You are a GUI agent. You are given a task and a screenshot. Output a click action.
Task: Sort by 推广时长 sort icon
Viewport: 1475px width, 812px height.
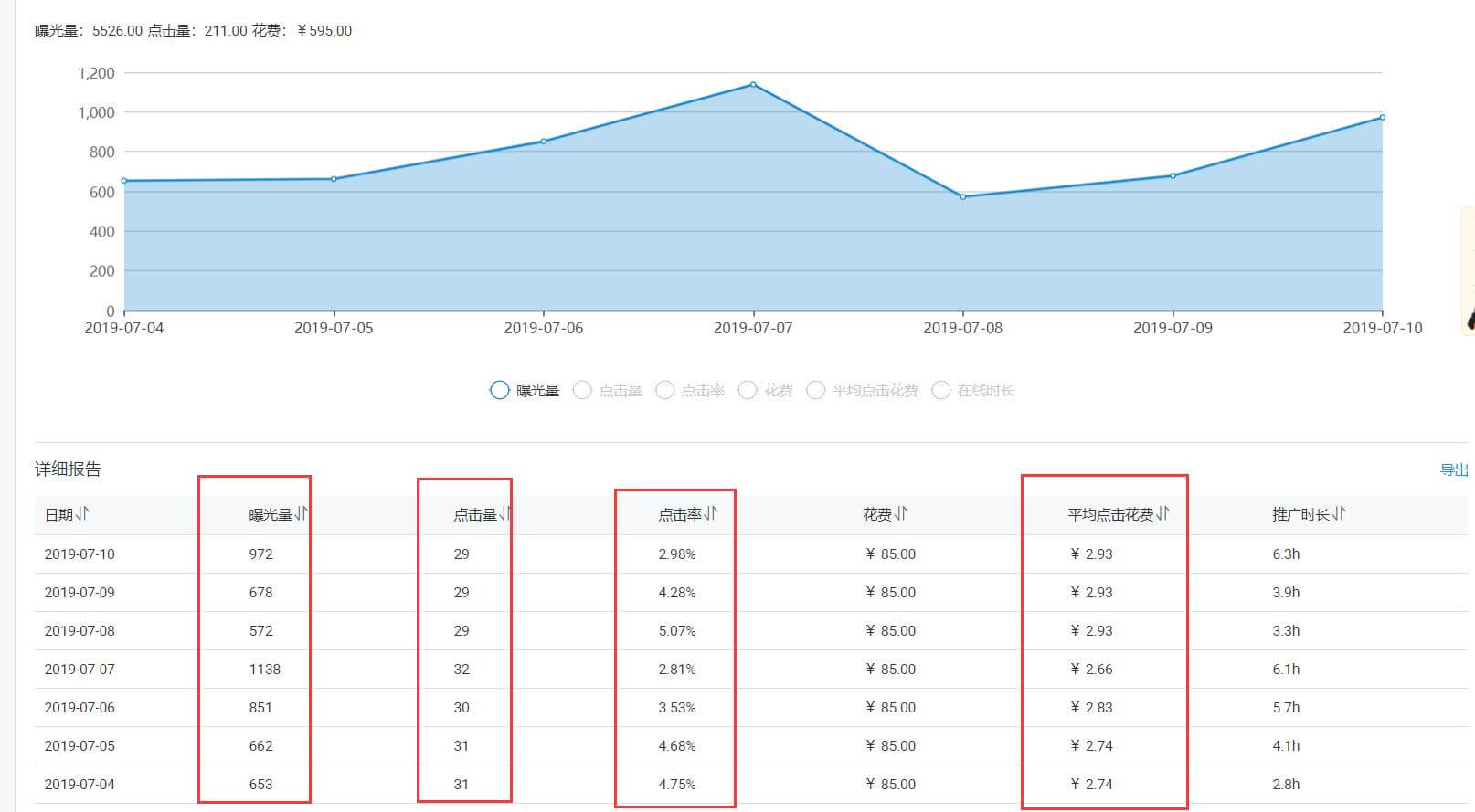coord(1339,514)
